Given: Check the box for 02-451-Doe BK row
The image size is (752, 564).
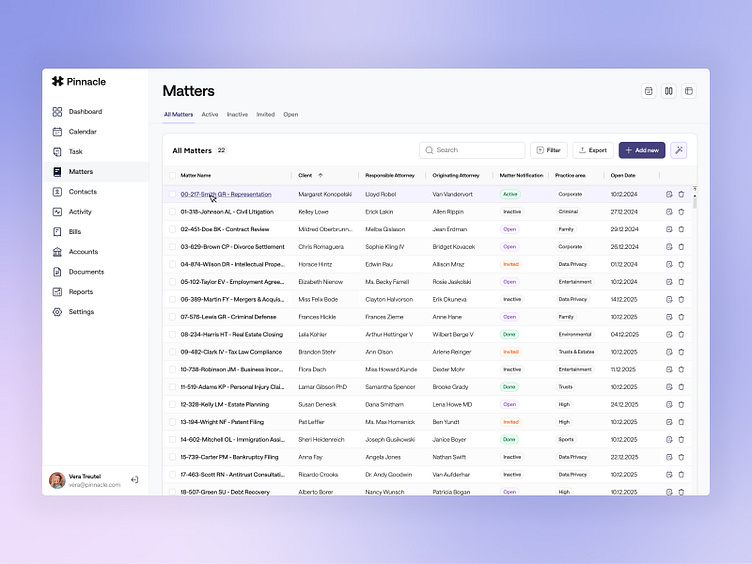Looking at the screenshot, I should 172,229.
